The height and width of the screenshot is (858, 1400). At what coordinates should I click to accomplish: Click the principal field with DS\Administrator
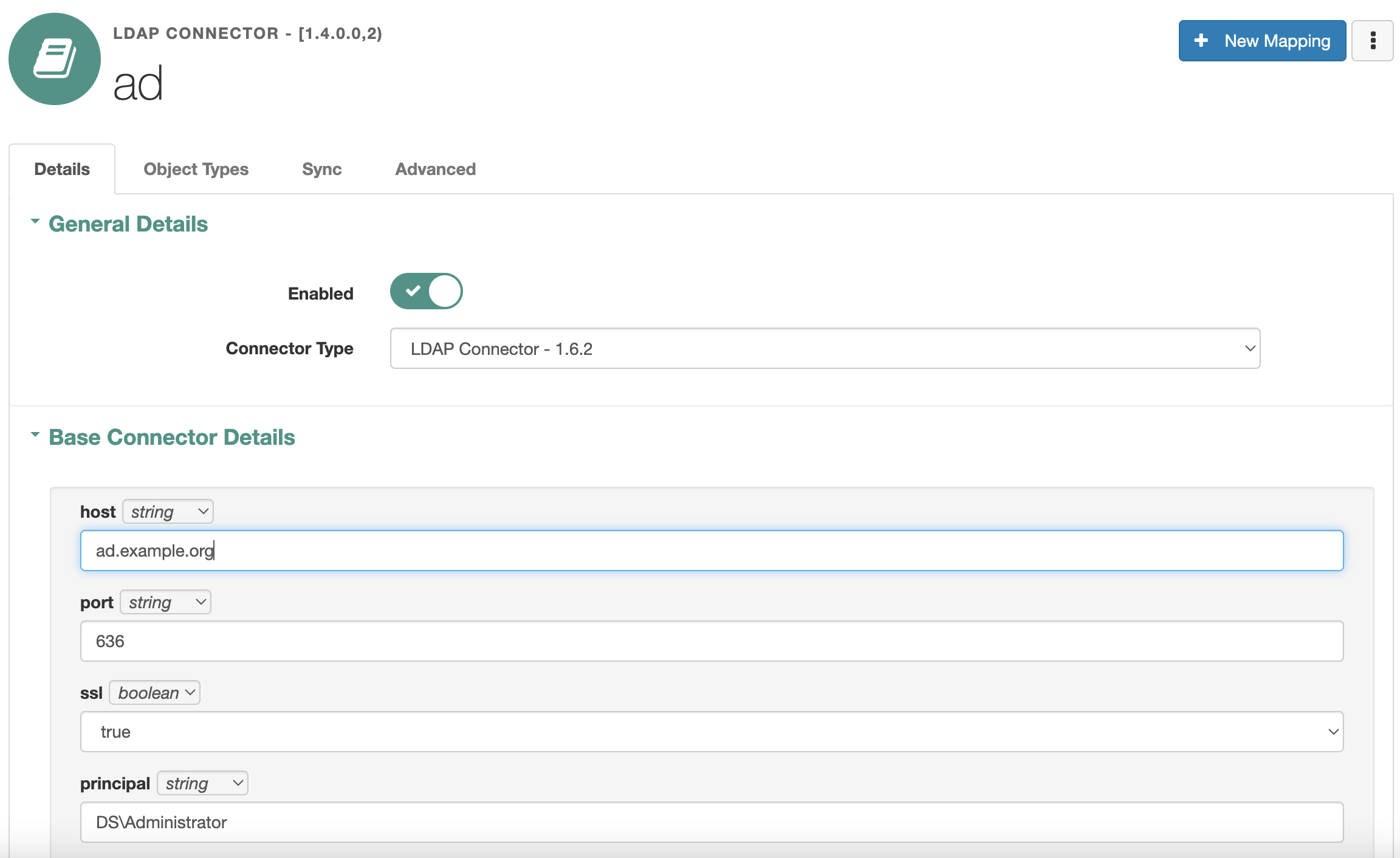712,822
